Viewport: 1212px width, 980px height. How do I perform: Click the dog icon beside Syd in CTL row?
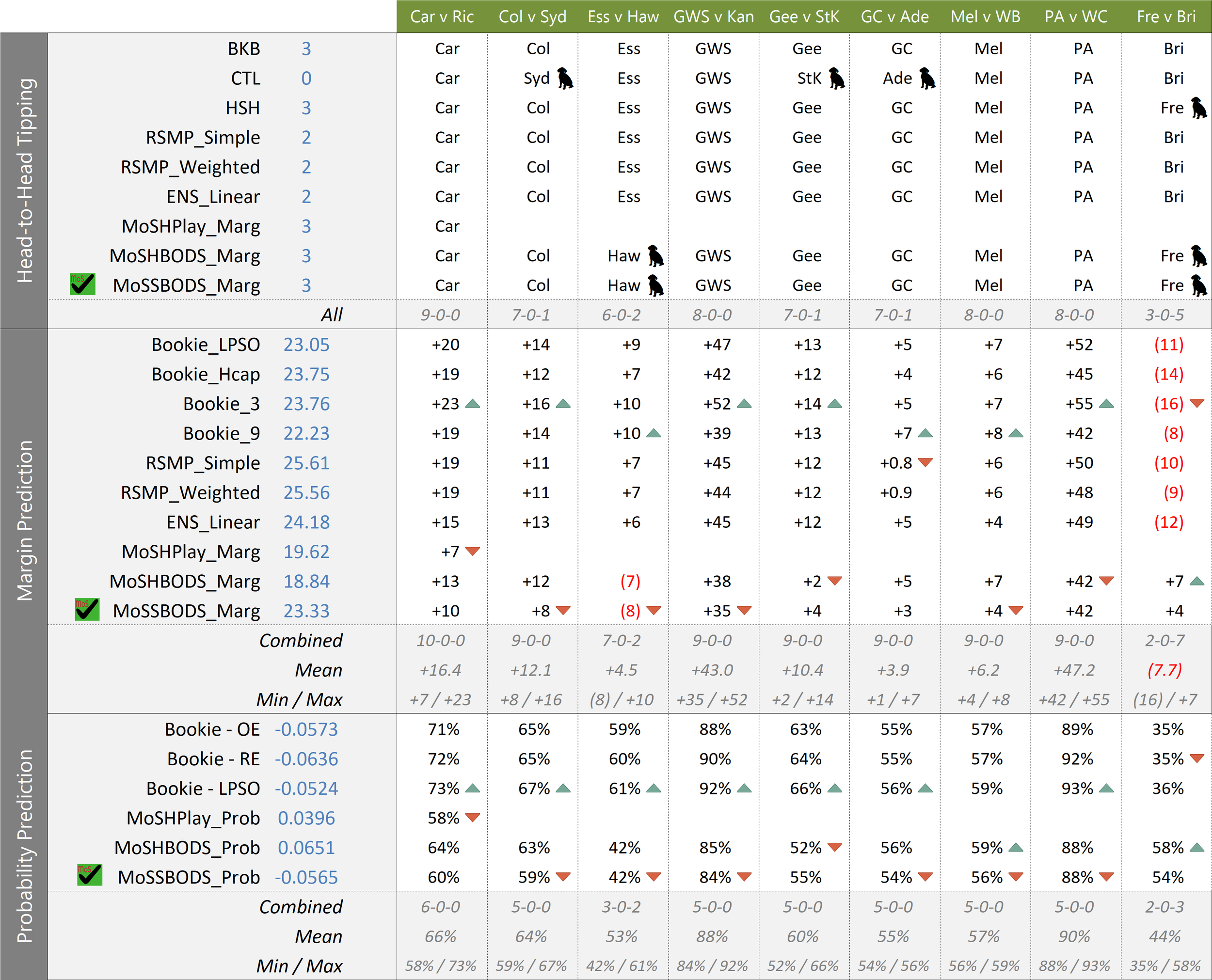point(565,79)
